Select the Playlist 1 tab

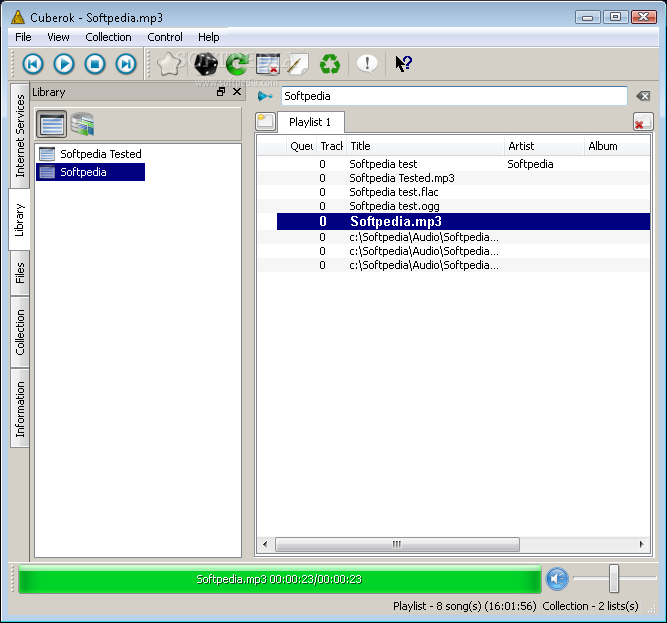[310, 122]
